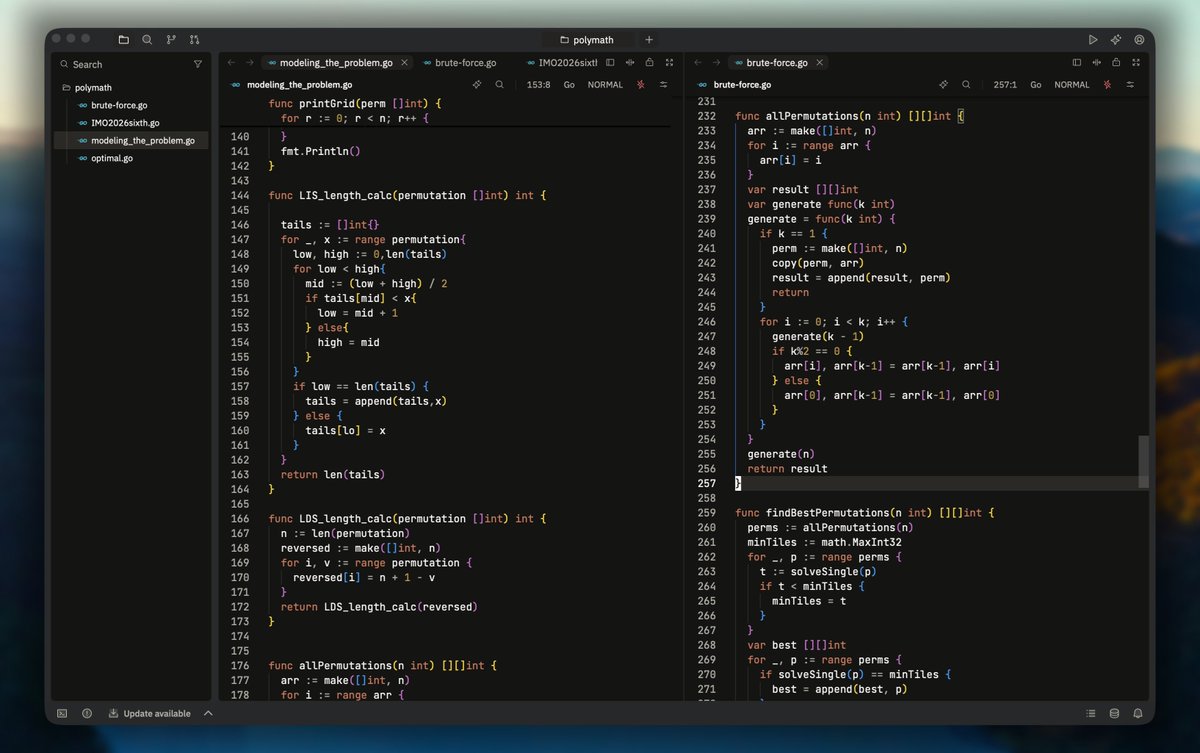Screen dimensions: 1200x753
Task: Click Update available in status bar
Action: click(149, 713)
